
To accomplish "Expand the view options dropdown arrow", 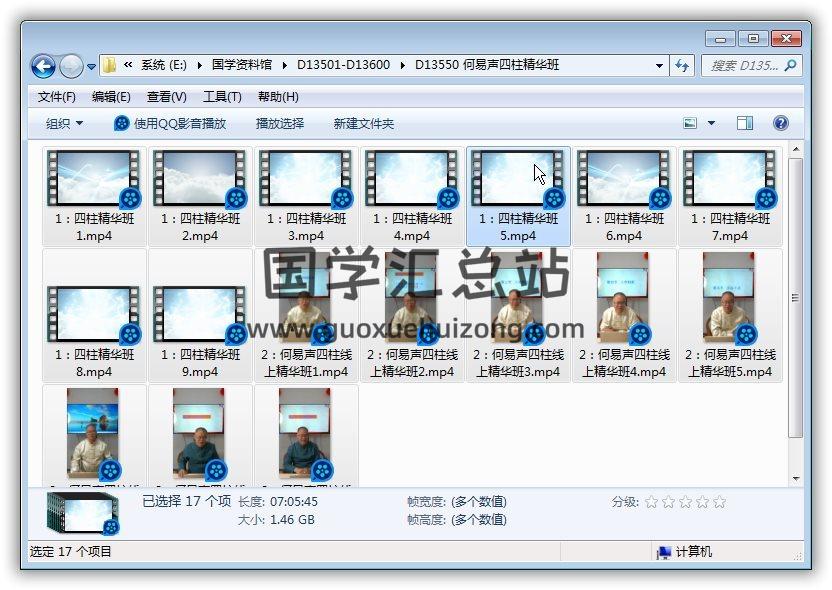I will 711,123.
